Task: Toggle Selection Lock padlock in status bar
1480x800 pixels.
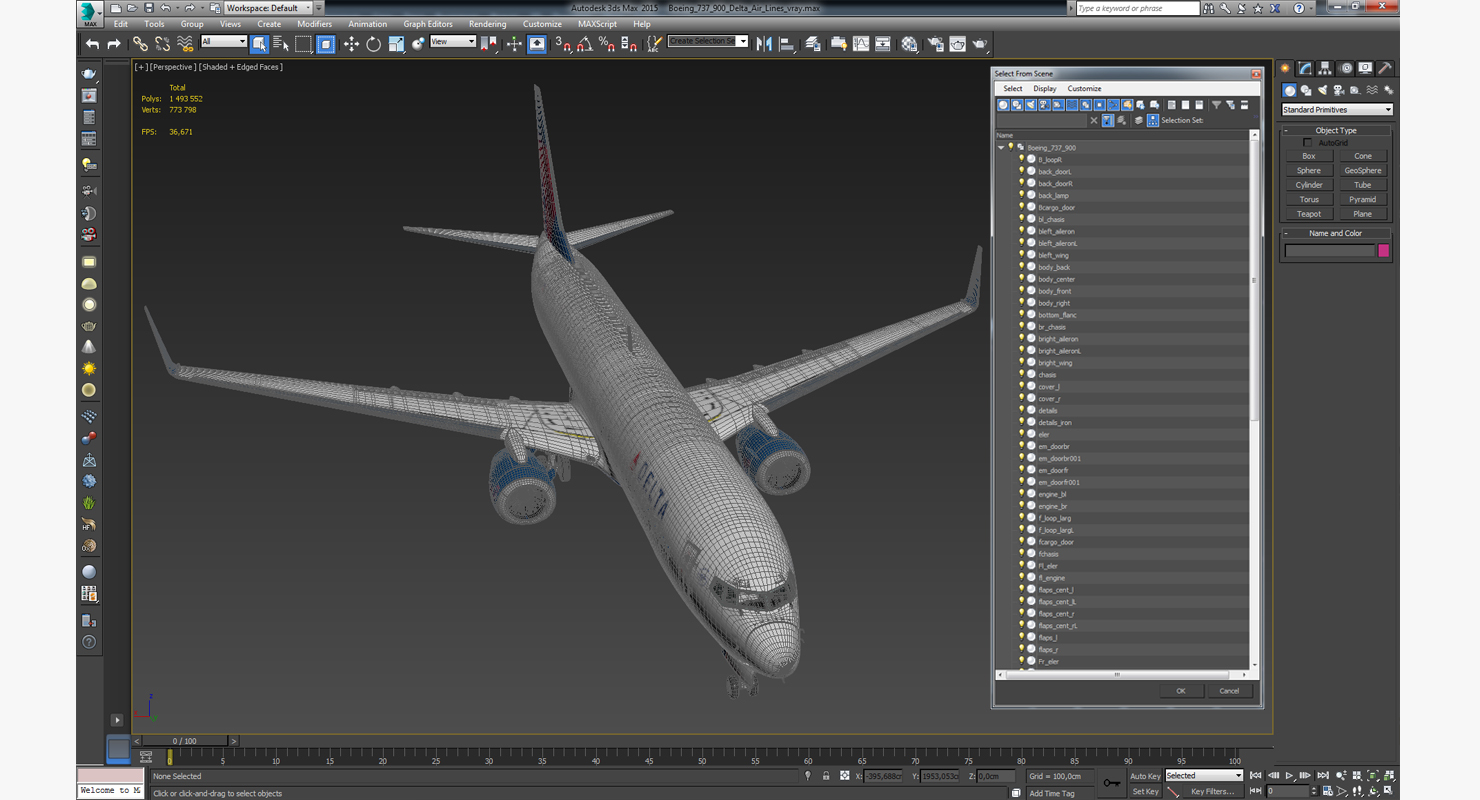Action: (x=826, y=776)
